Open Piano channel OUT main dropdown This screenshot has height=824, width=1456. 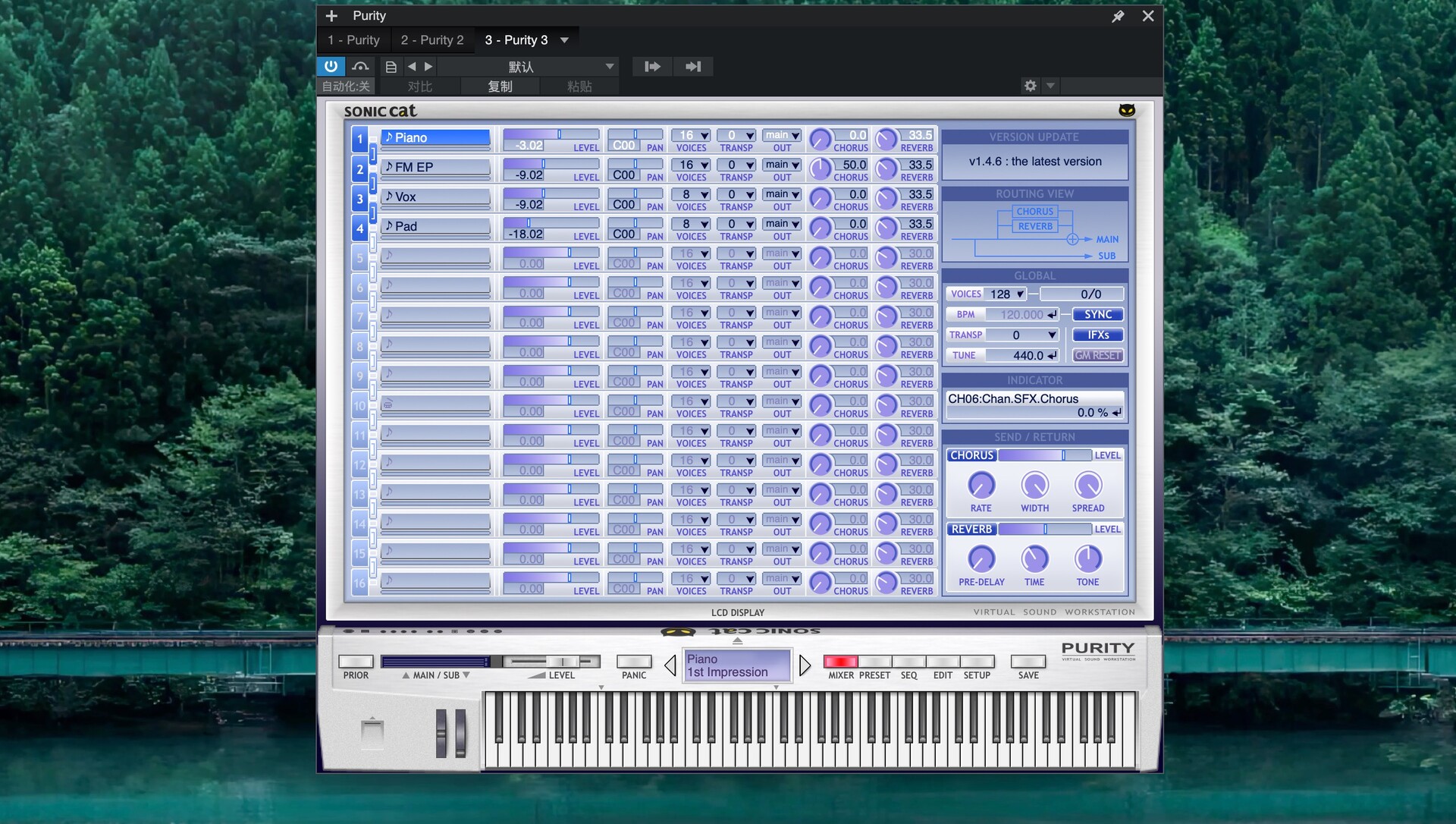[x=782, y=135]
